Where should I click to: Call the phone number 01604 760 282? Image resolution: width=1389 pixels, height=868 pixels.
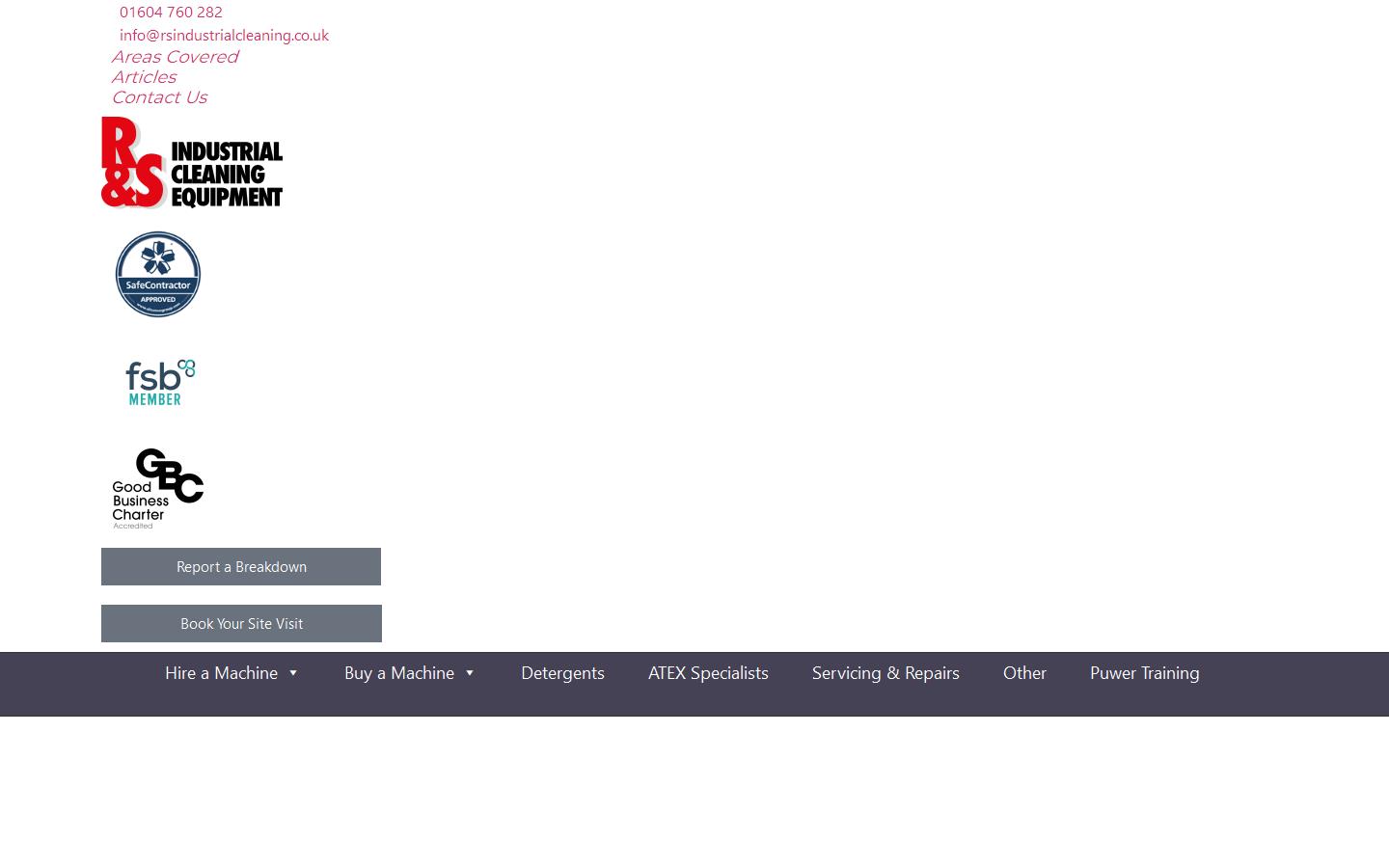pos(171,13)
